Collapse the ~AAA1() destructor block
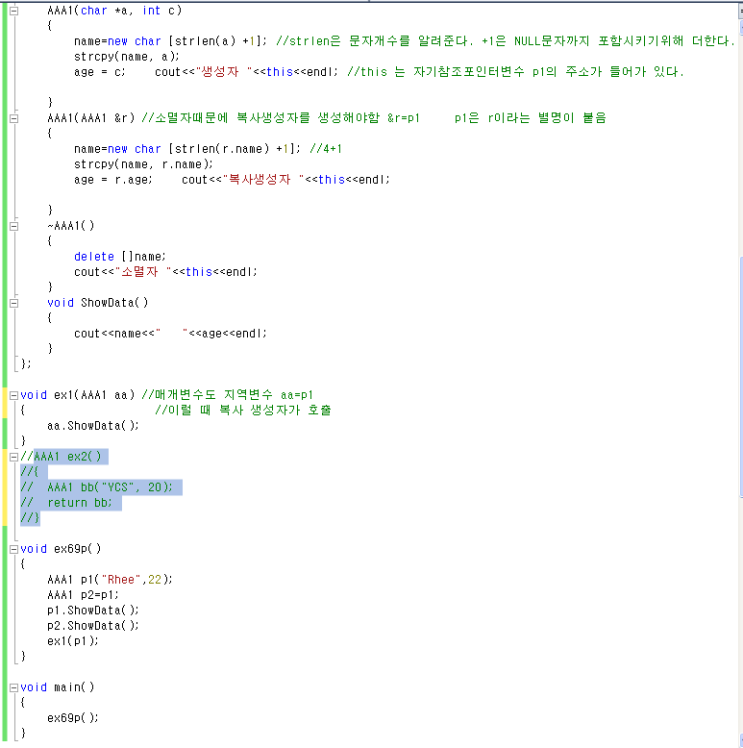743x748 pixels. [14, 226]
